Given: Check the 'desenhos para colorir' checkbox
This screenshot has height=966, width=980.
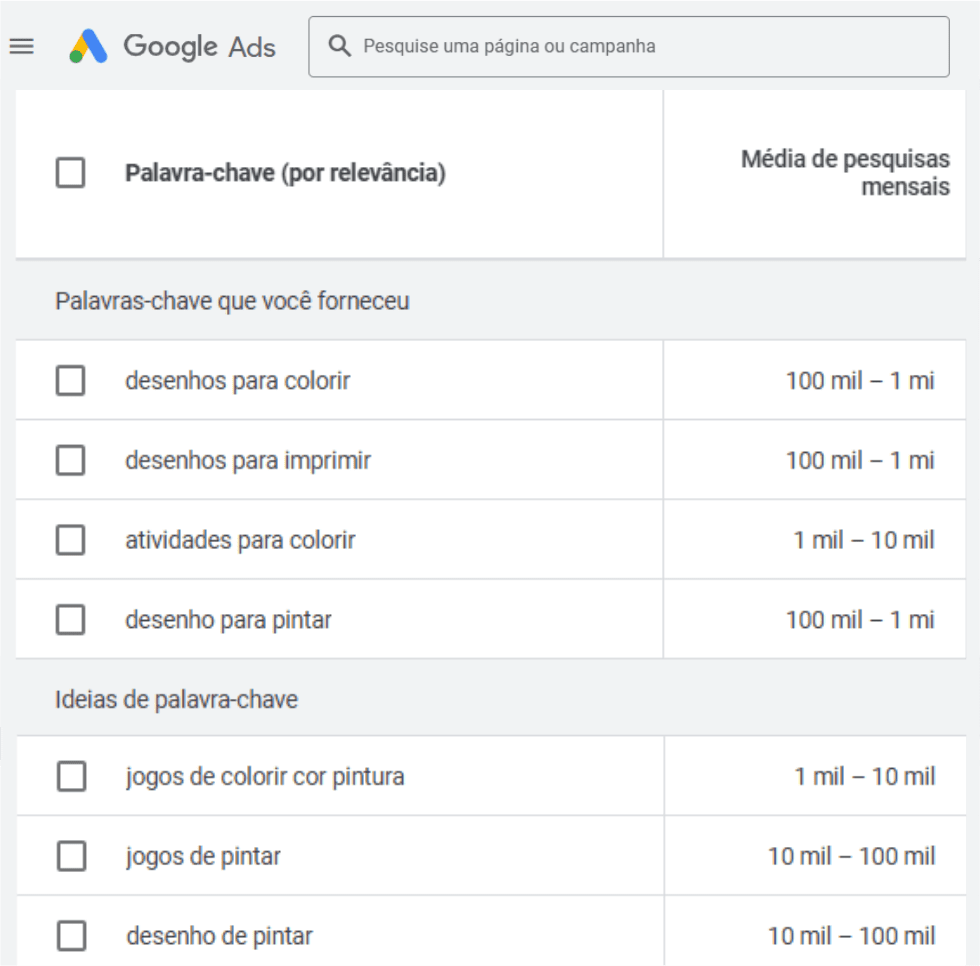Looking at the screenshot, I should coord(70,381).
